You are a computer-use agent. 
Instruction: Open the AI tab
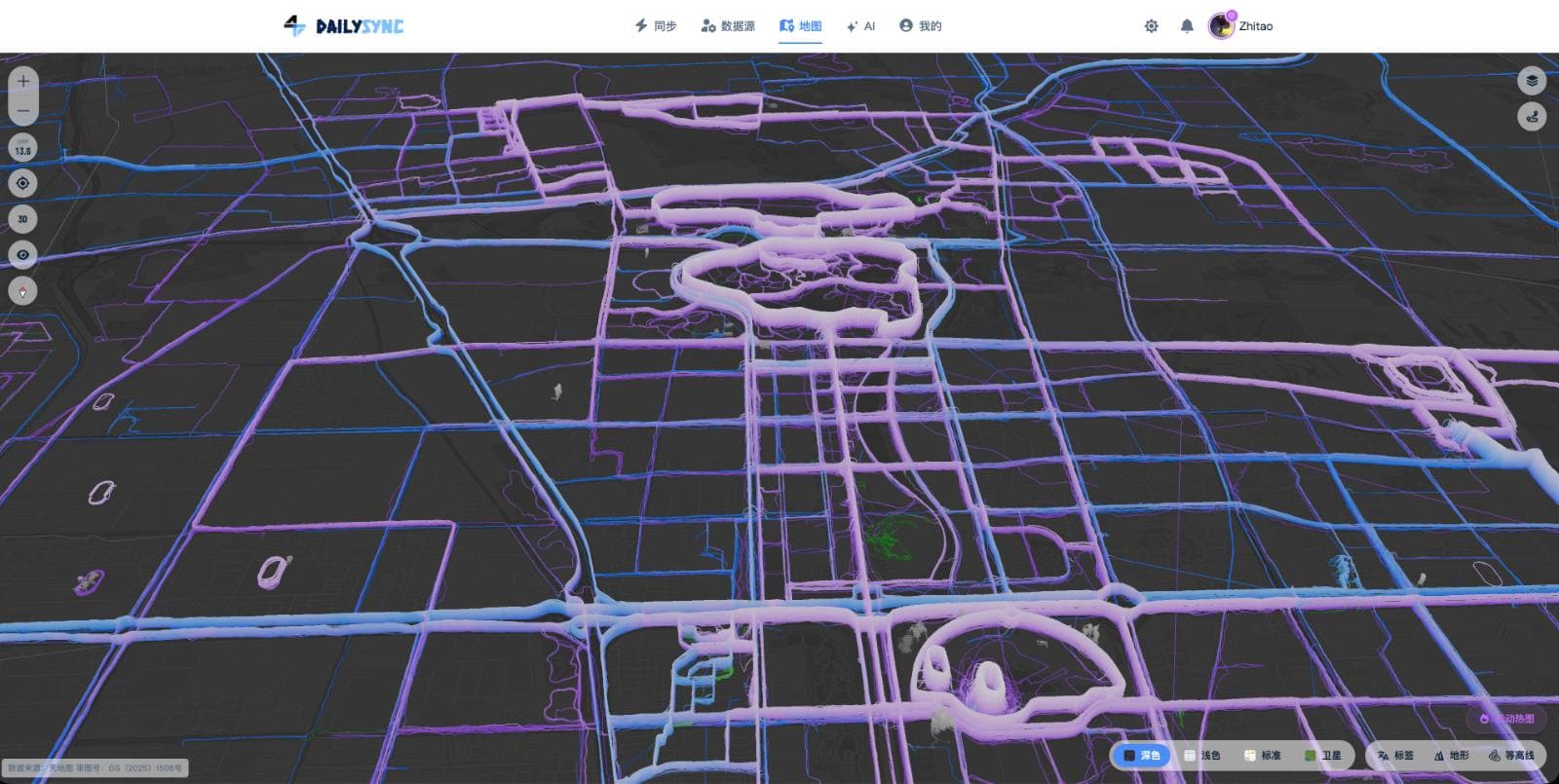(x=860, y=26)
